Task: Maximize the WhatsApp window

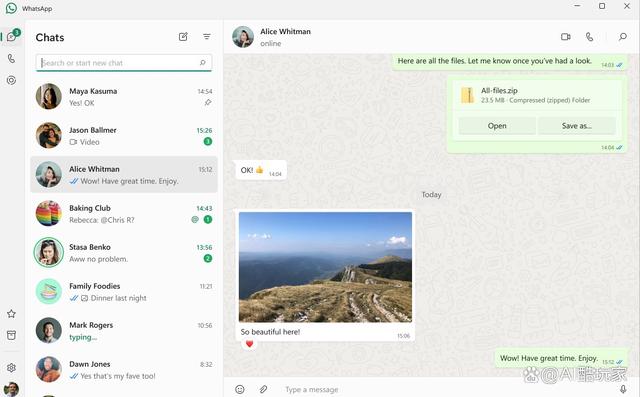Action: [x=602, y=6]
